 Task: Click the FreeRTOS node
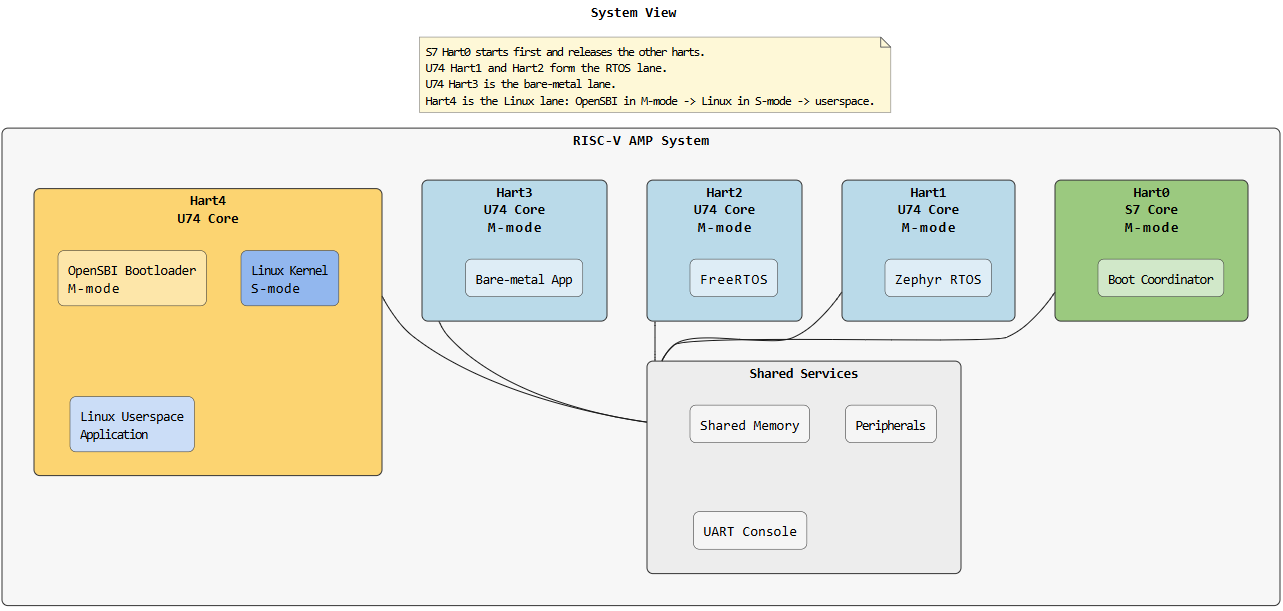pyautogui.click(x=733, y=279)
